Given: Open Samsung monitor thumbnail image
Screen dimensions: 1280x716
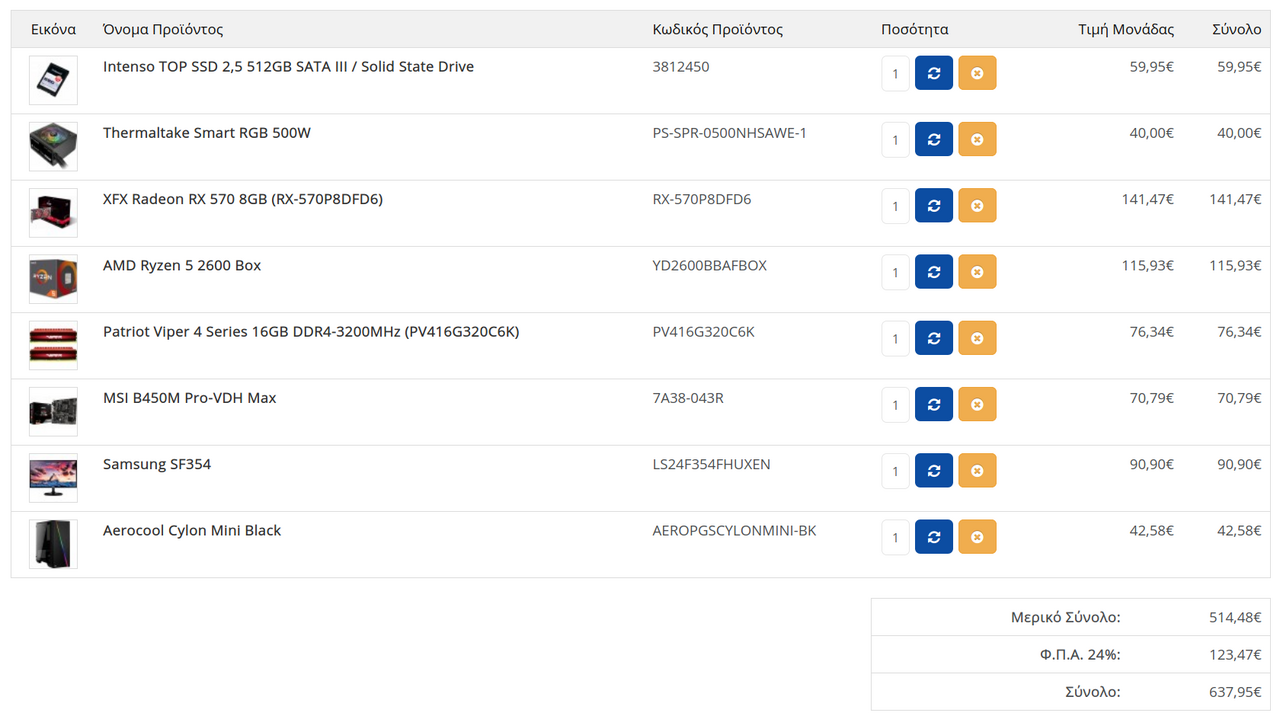Looking at the screenshot, I should point(53,478).
